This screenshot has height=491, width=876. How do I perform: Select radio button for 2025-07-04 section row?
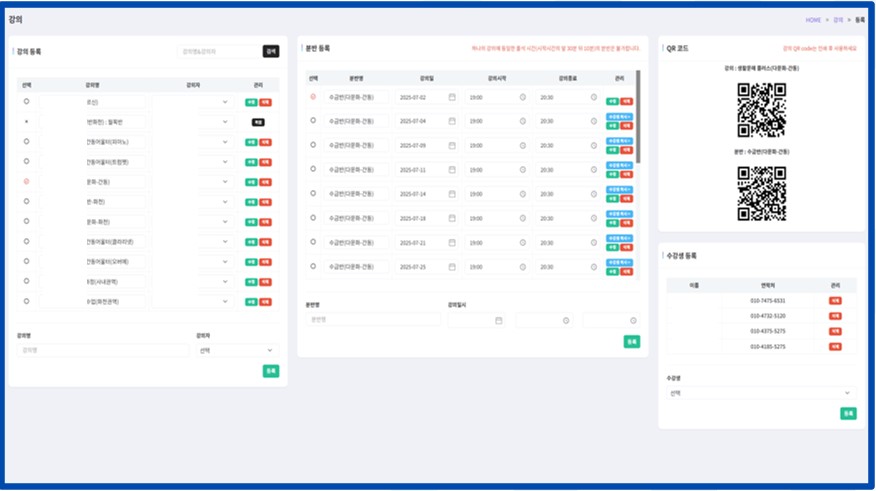313,121
